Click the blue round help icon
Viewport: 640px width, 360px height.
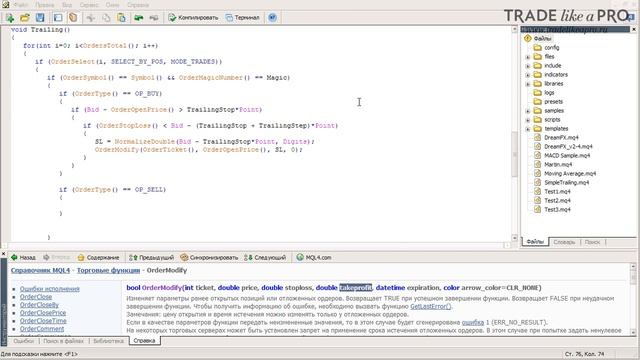273,18
